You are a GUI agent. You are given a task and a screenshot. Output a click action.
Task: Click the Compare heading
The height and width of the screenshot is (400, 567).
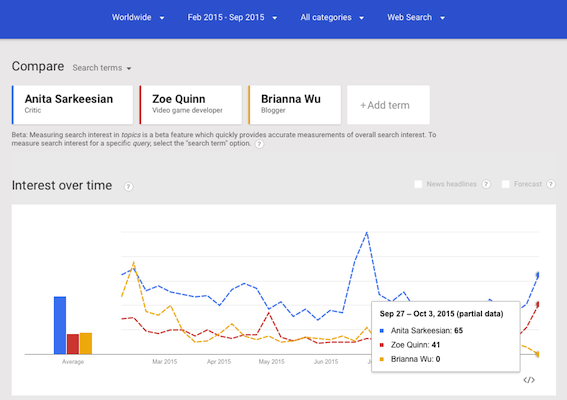(38, 67)
